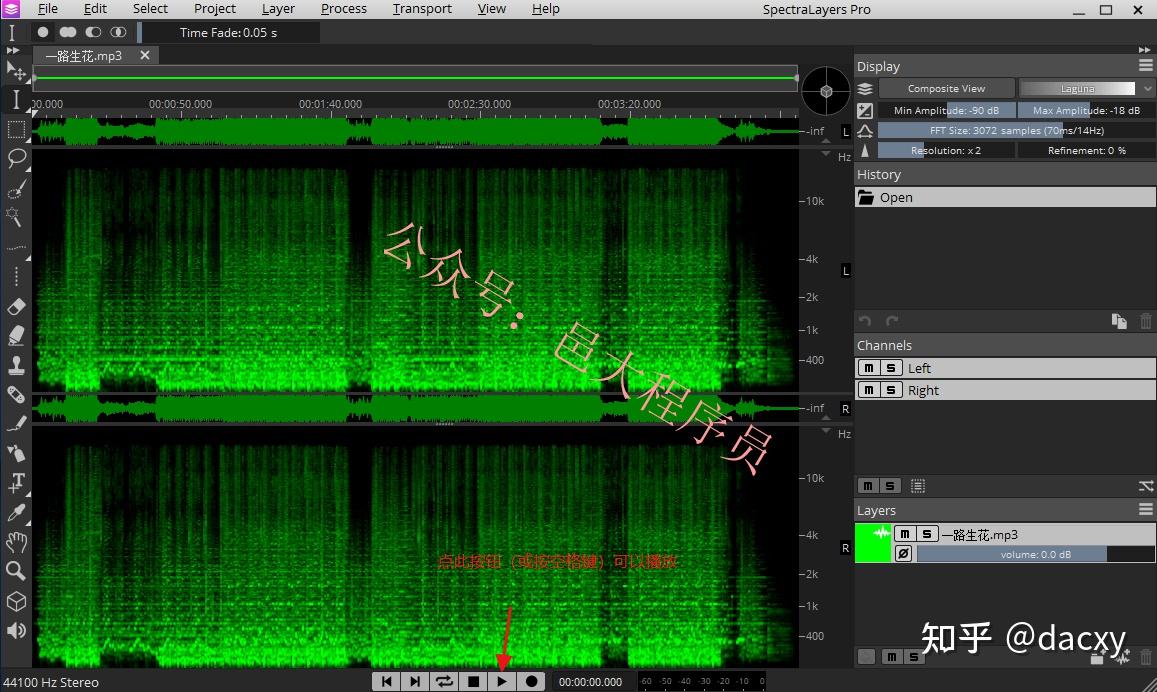This screenshot has width=1157, height=692.
Task: Start playback with the Play button
Action: point(502,682)
